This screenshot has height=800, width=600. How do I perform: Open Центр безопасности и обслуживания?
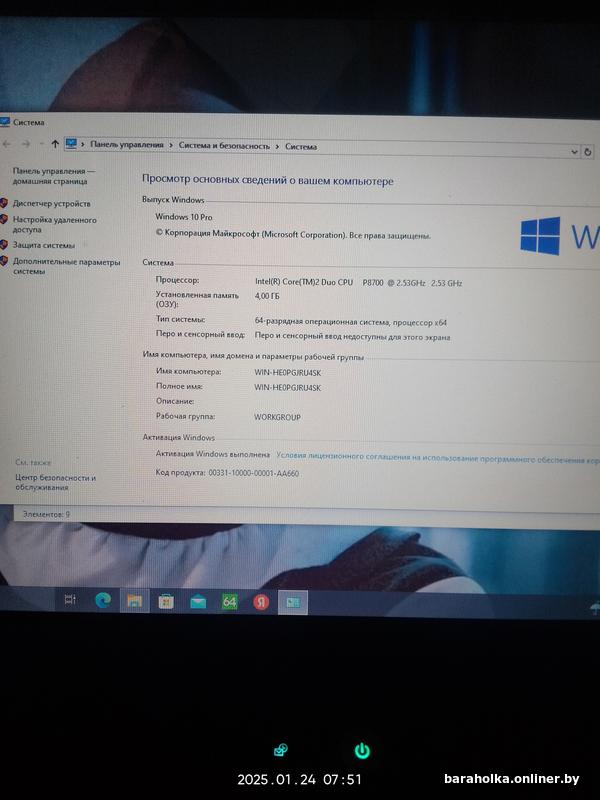[55, 483]
